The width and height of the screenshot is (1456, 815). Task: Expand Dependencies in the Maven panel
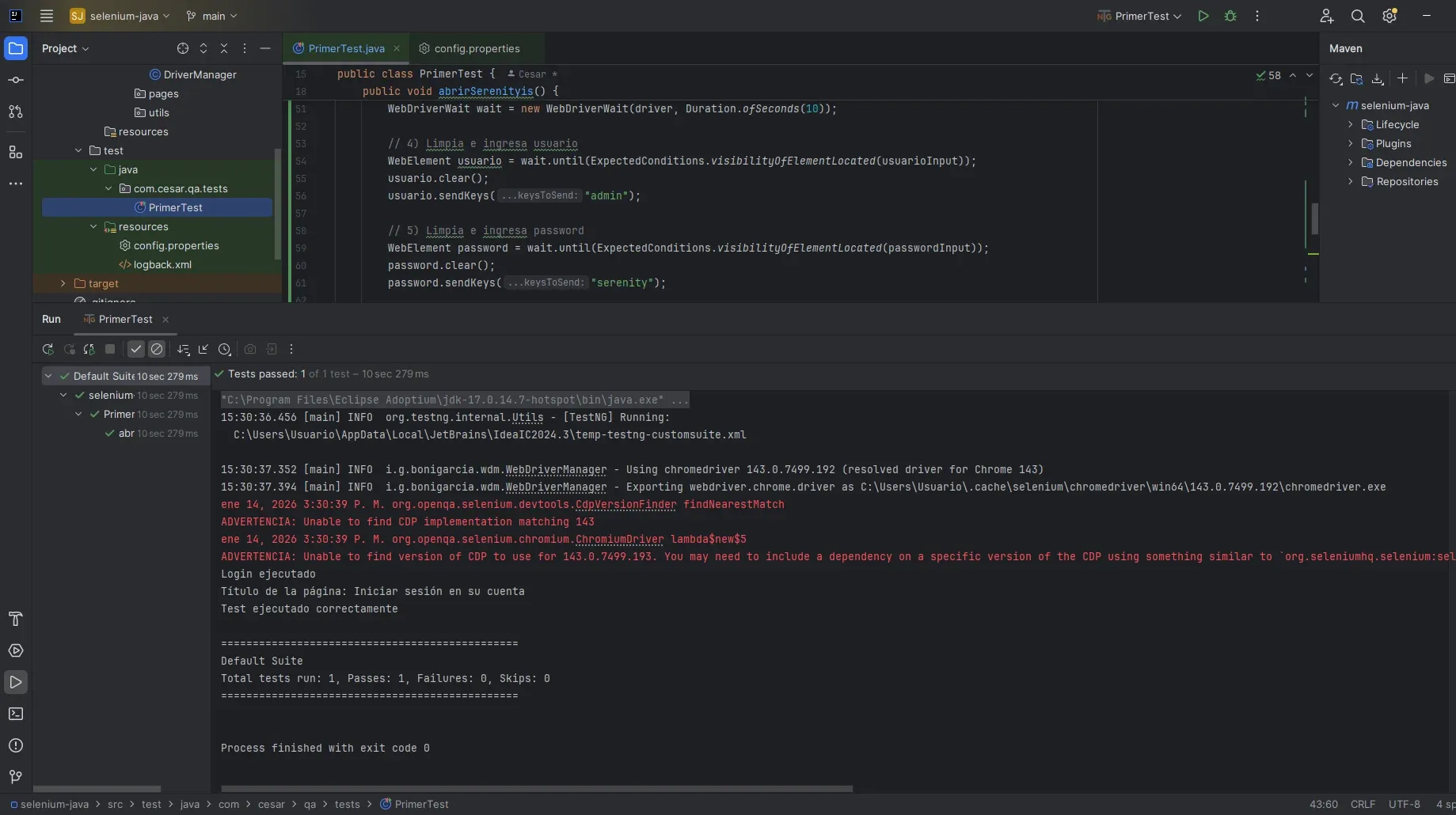point(1351,162)
